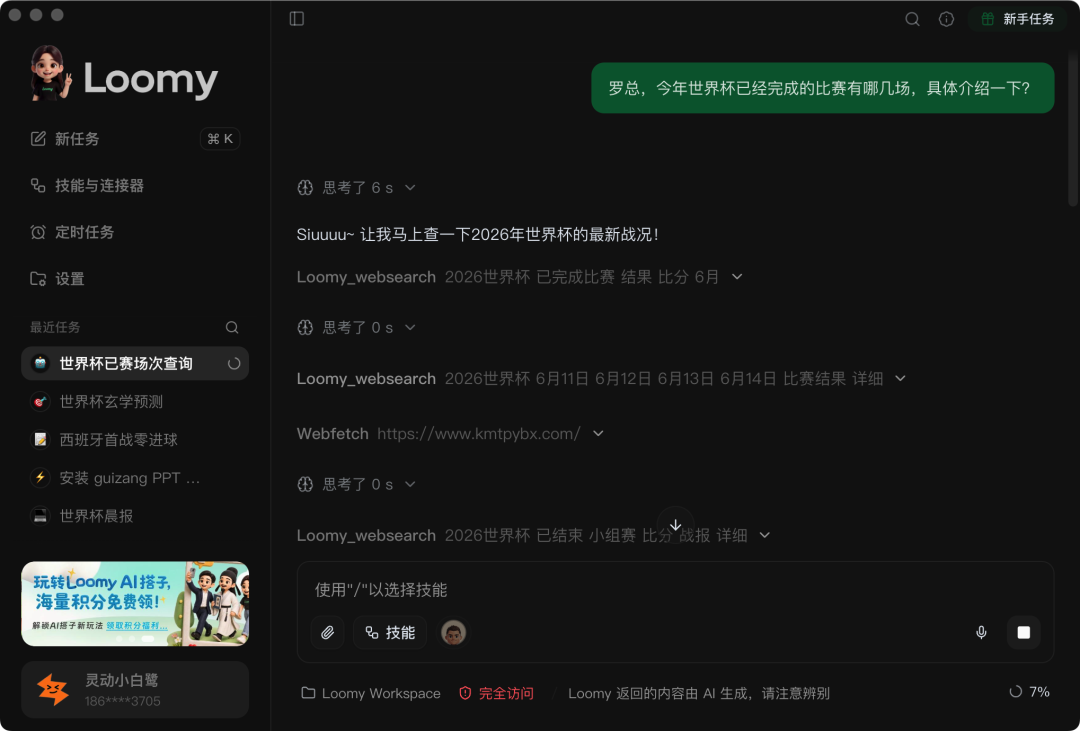The width and height of the screenshot is (1080, 731).
Task: Open the 技能 button
Action: click(390, 632)
